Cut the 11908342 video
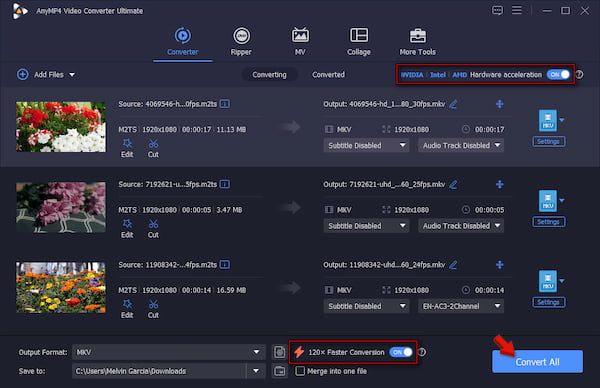 153,309
